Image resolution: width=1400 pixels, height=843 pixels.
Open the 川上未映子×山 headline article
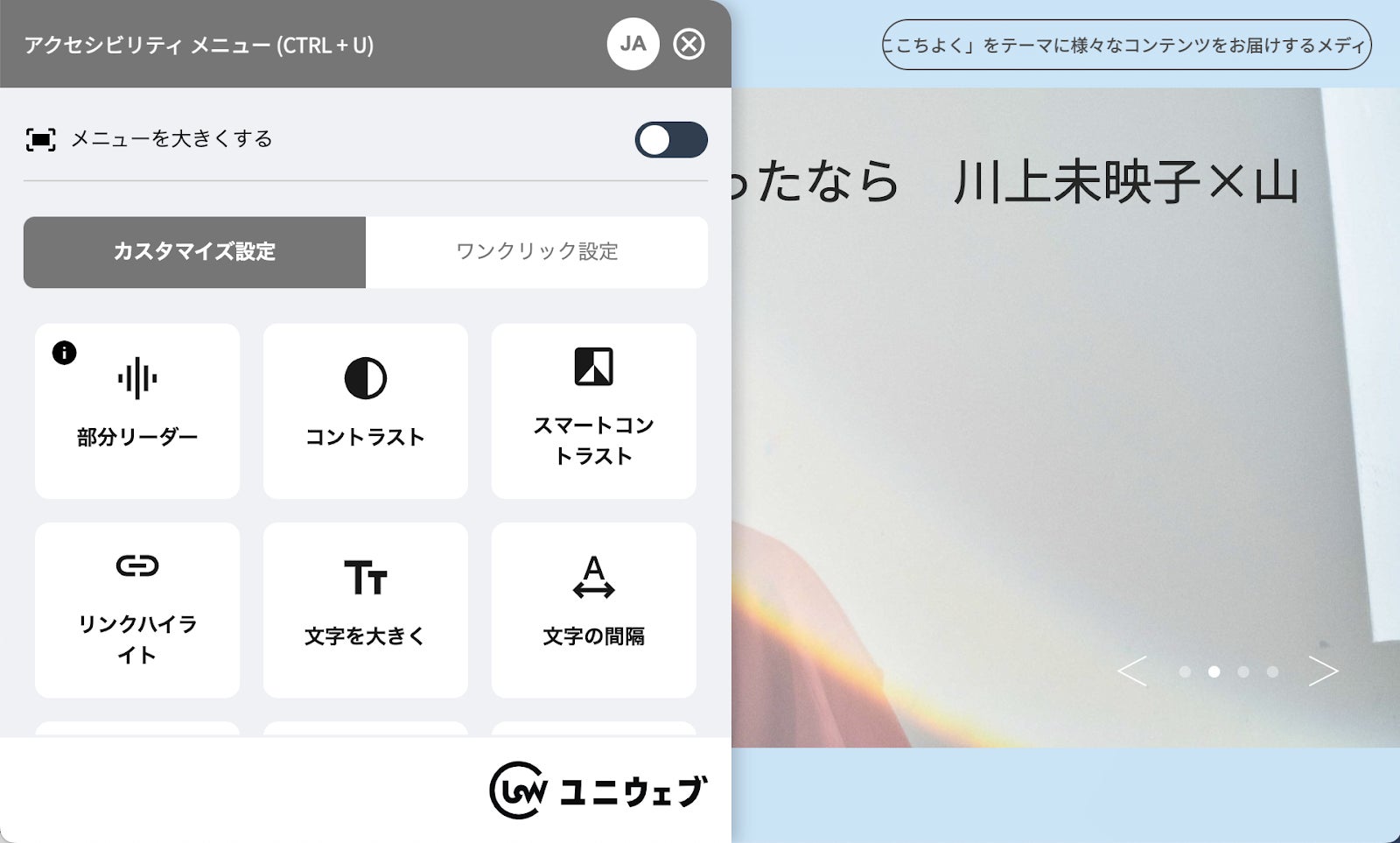pos(1015,182)
